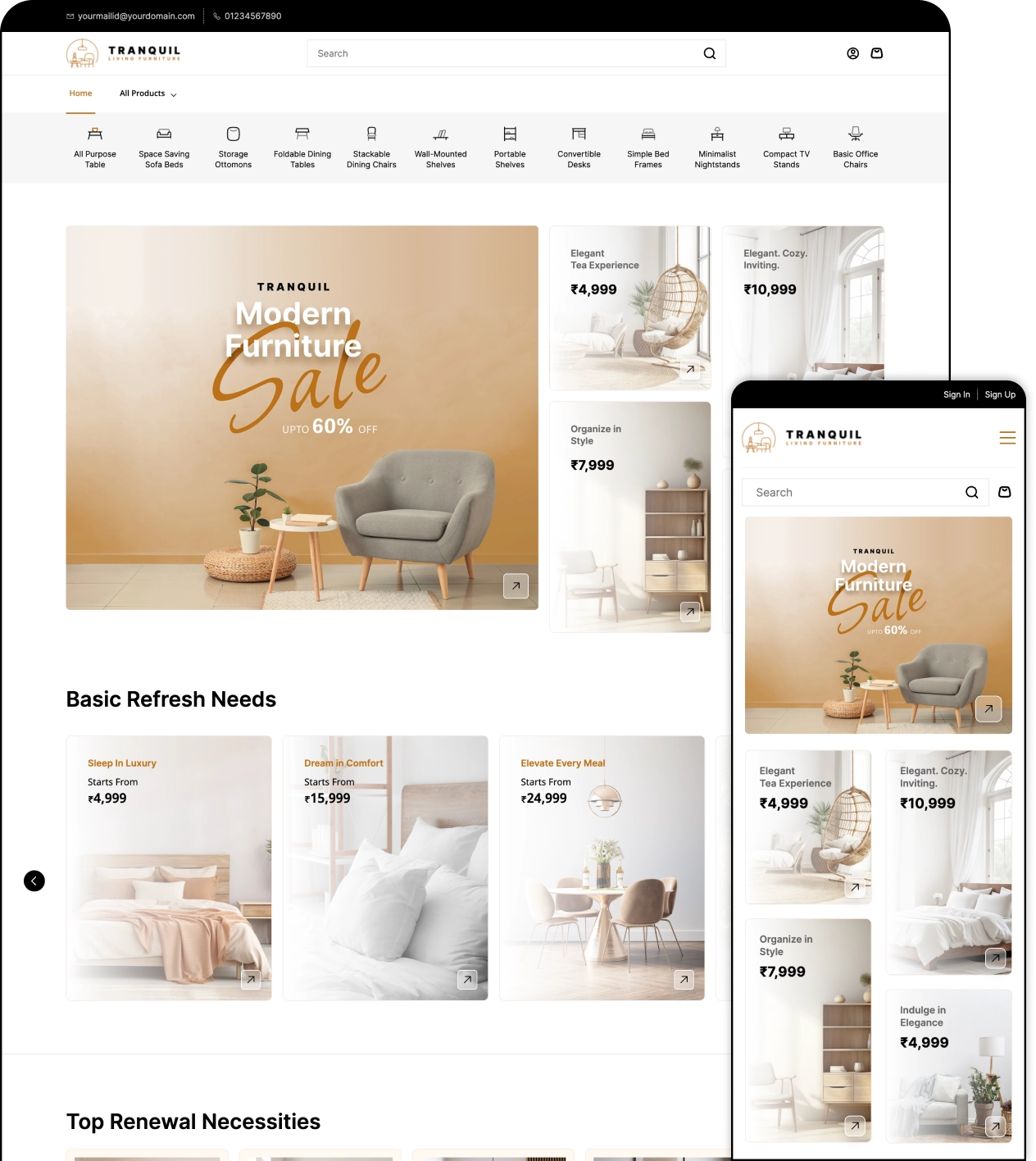
Task: Click the ₹4,999 price on Sleep In Luxury
Action: [107, 799]
